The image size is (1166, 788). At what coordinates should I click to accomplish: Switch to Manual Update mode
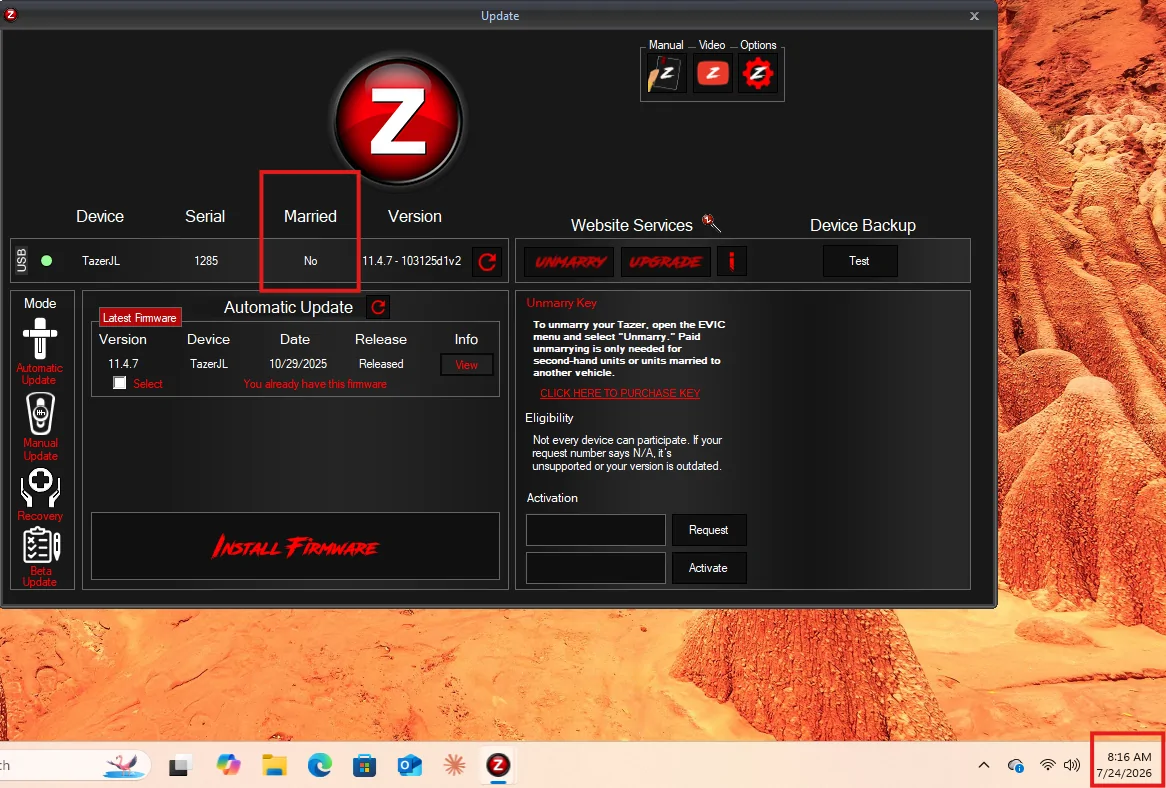pyautogui.click(x=40, y=426)
